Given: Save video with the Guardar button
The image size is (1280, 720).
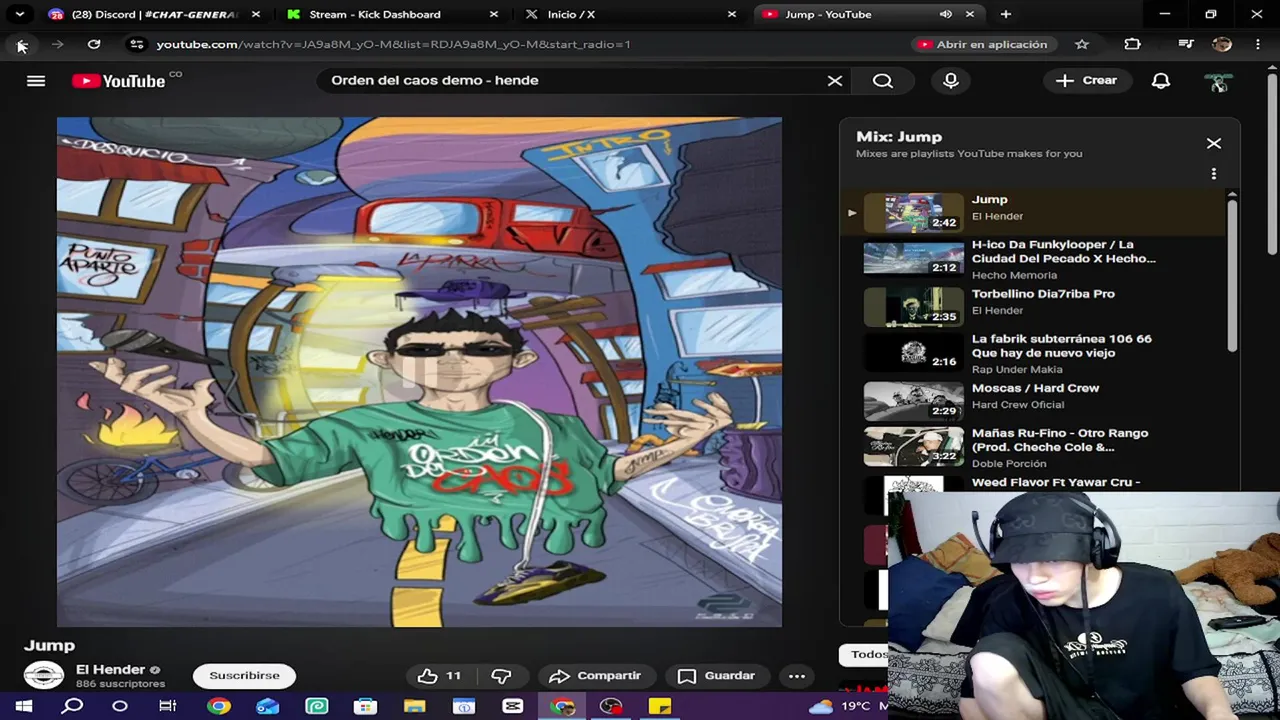Looking at the screenshot, I should [x=717, y=676].
